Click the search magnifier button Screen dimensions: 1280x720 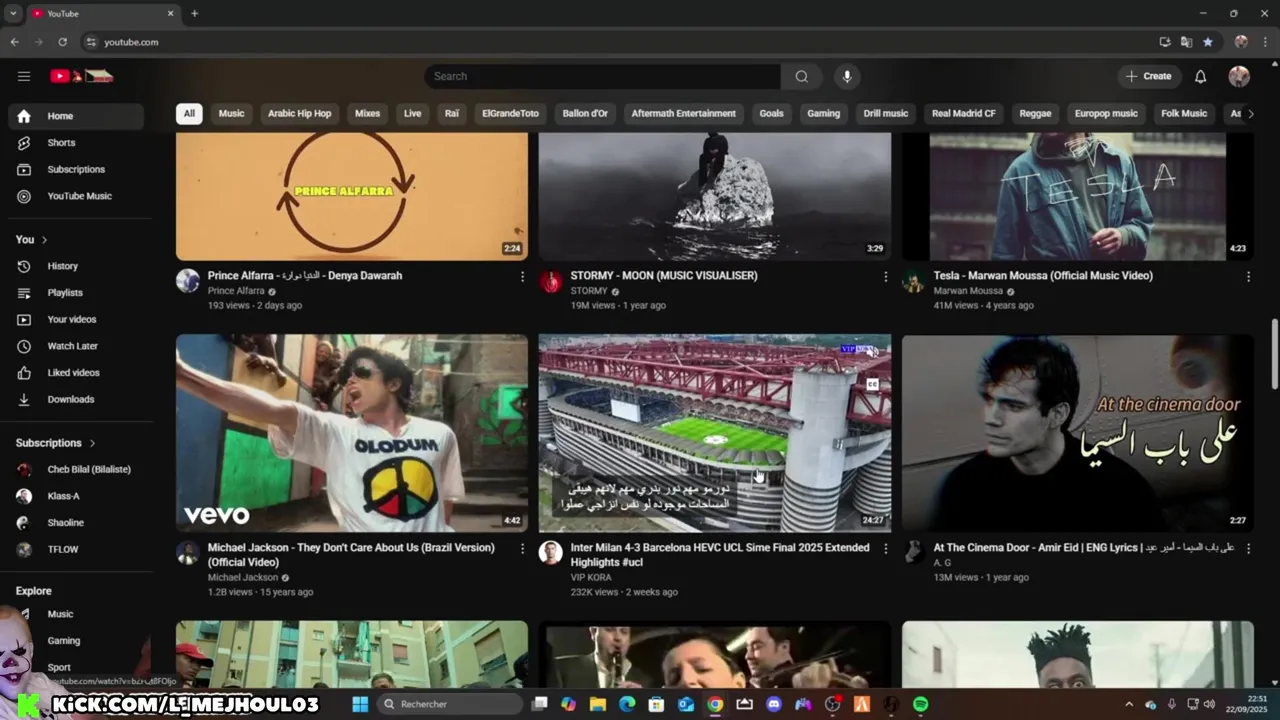click(801, 76)
